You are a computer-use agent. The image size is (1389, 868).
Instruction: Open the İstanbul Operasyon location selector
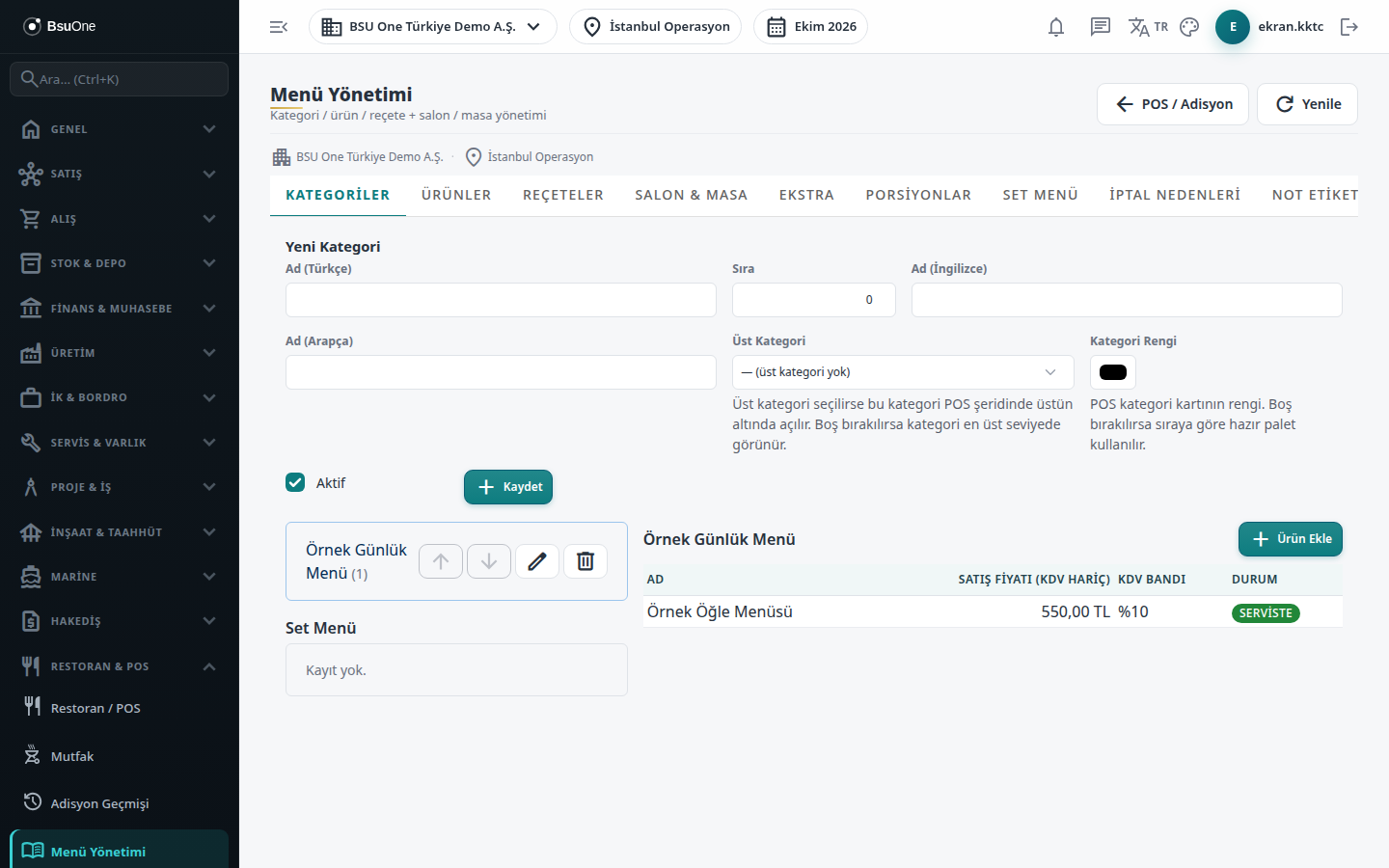click(656, 27)
